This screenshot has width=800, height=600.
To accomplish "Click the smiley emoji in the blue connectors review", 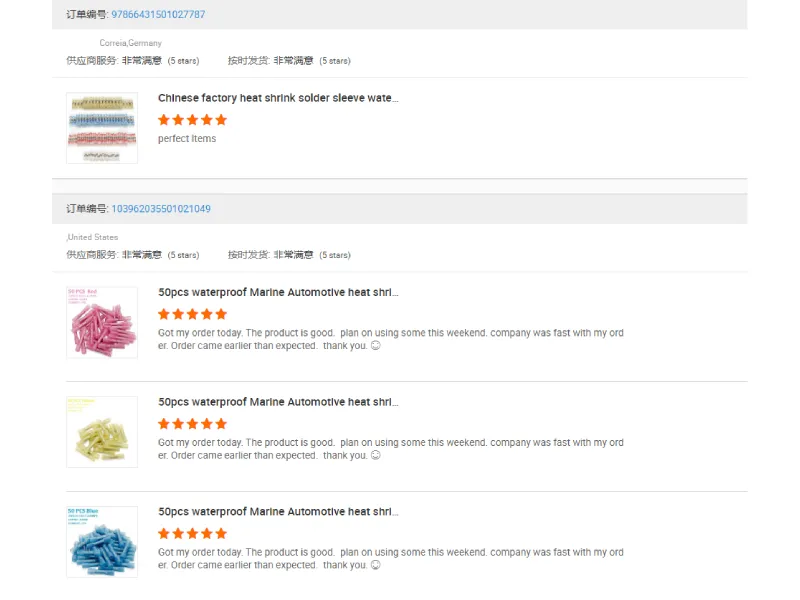I will [x=374, y=564].
